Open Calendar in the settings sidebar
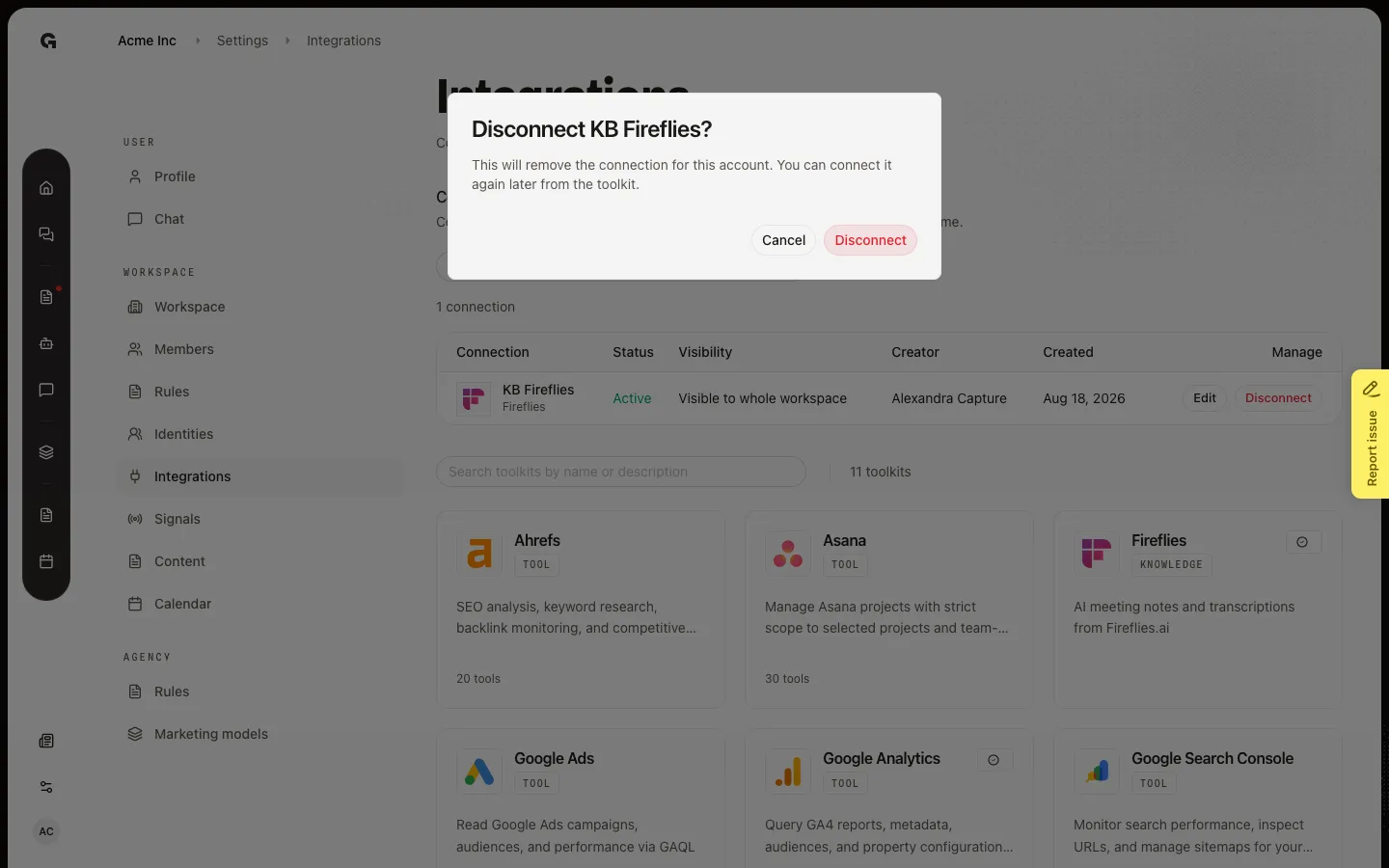Viewport: 1389px width, 868px height. pos(260,604)
